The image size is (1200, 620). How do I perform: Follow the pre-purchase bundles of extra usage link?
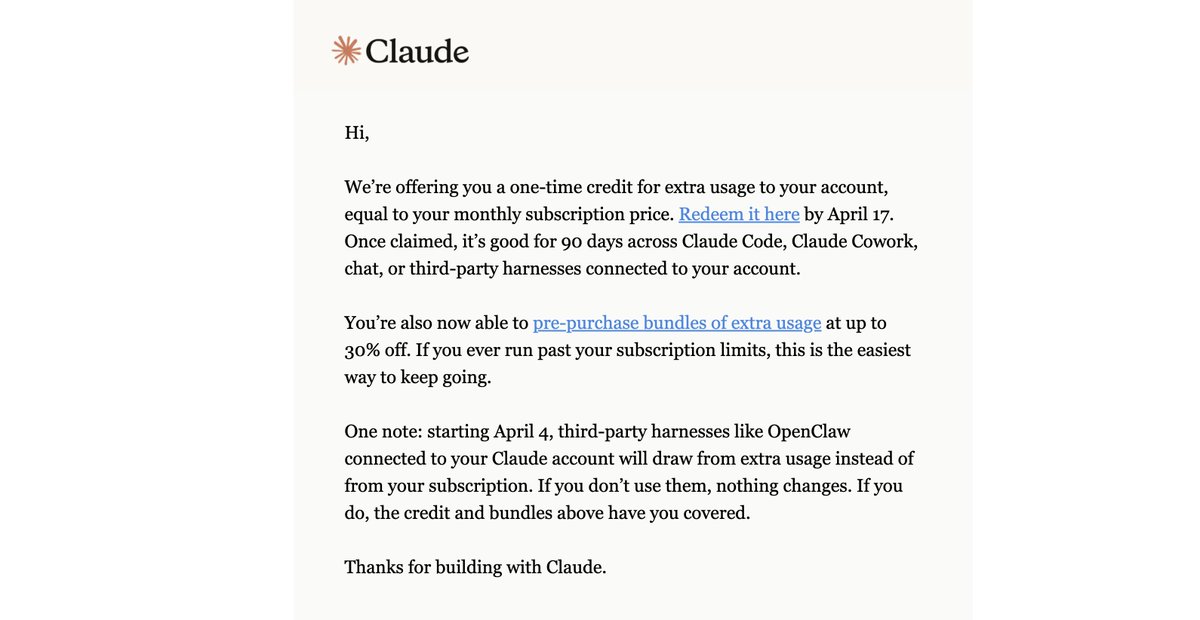pos(677,323)
